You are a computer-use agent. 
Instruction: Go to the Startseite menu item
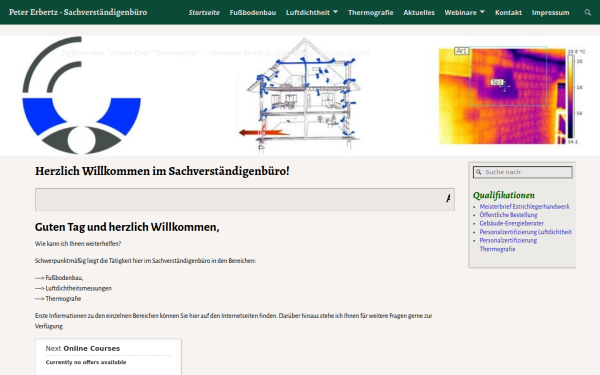tap(204, 13)
